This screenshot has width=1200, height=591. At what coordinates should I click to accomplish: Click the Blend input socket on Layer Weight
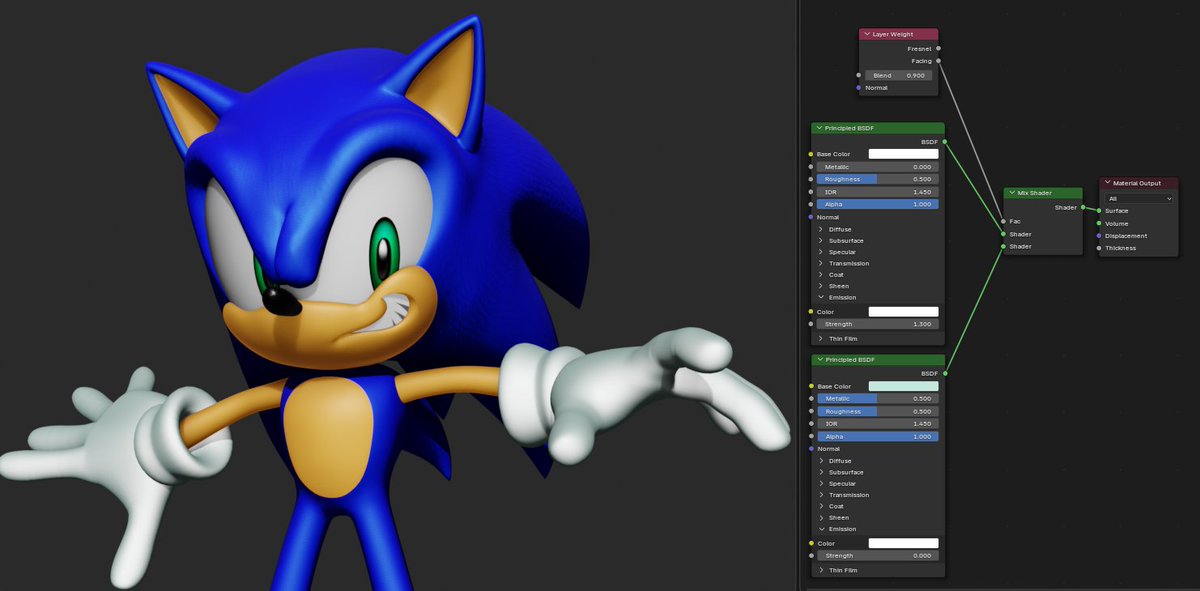point(859,75)
